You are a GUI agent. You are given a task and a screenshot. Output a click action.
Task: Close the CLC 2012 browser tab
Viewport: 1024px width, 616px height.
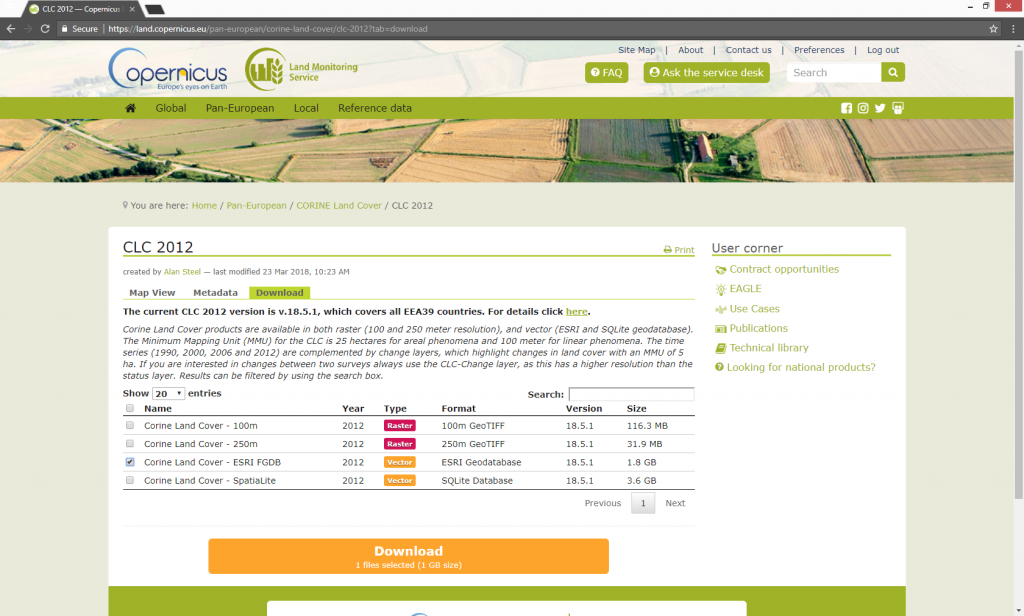click(x=133, y=9)
